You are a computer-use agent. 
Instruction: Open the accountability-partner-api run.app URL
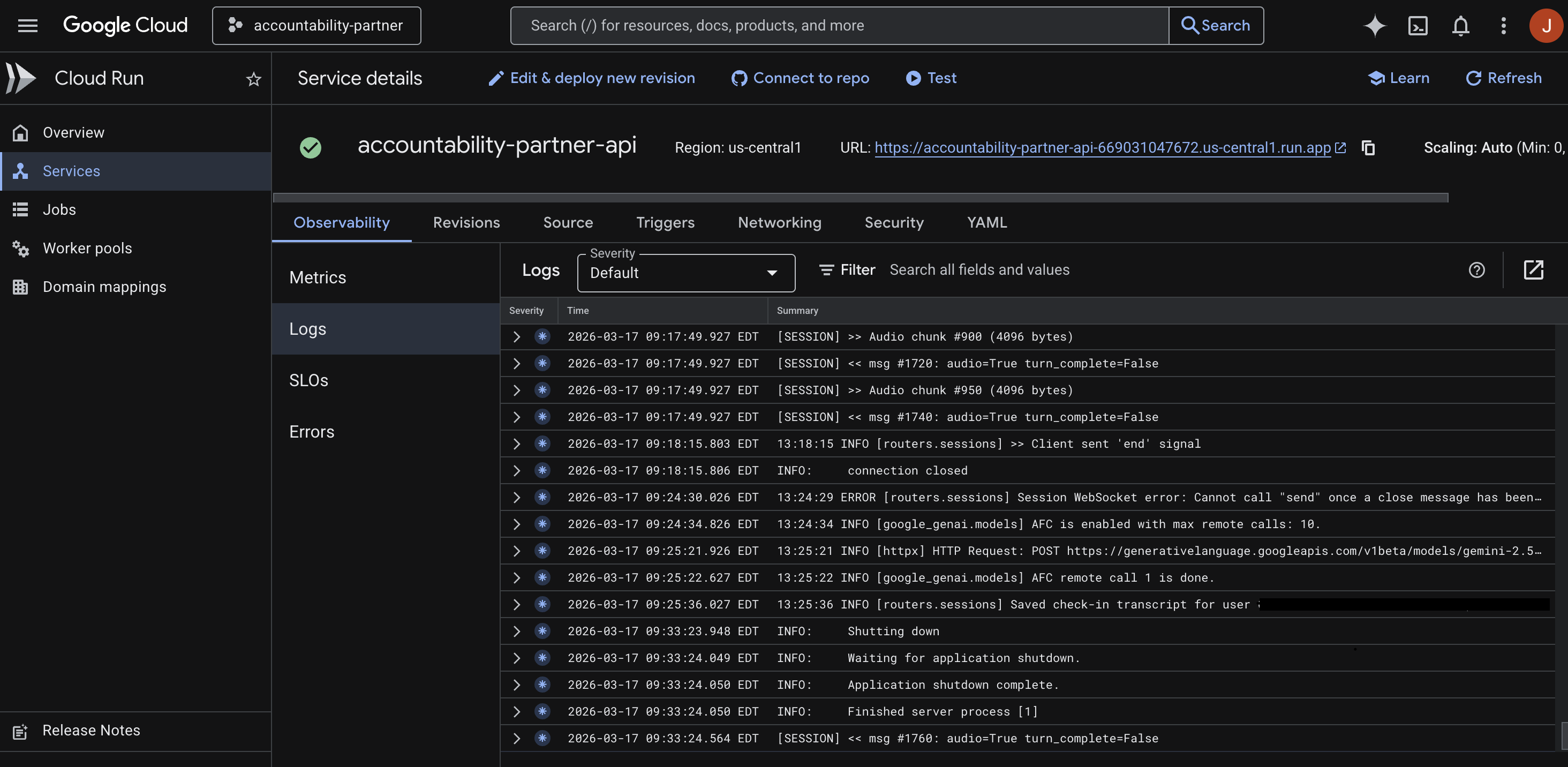1102,148
